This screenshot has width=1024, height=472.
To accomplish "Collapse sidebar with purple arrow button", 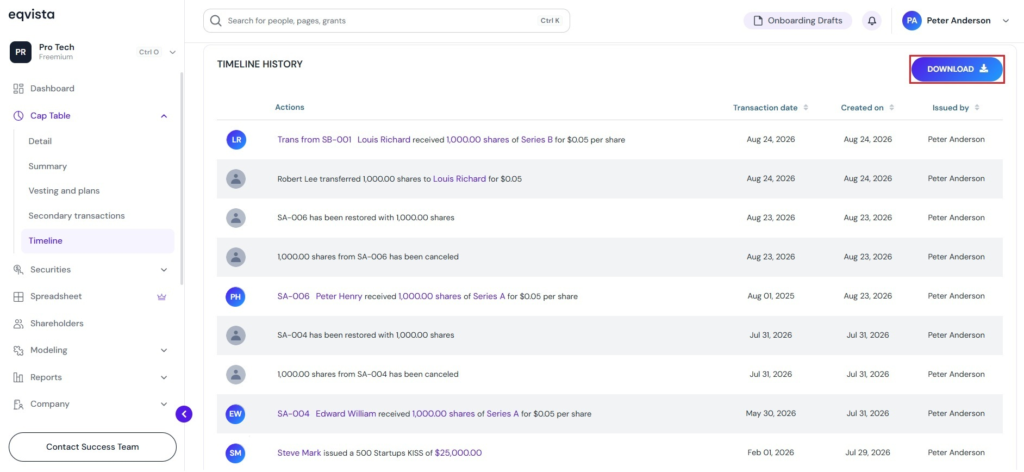I will click(x=184, y=414).
